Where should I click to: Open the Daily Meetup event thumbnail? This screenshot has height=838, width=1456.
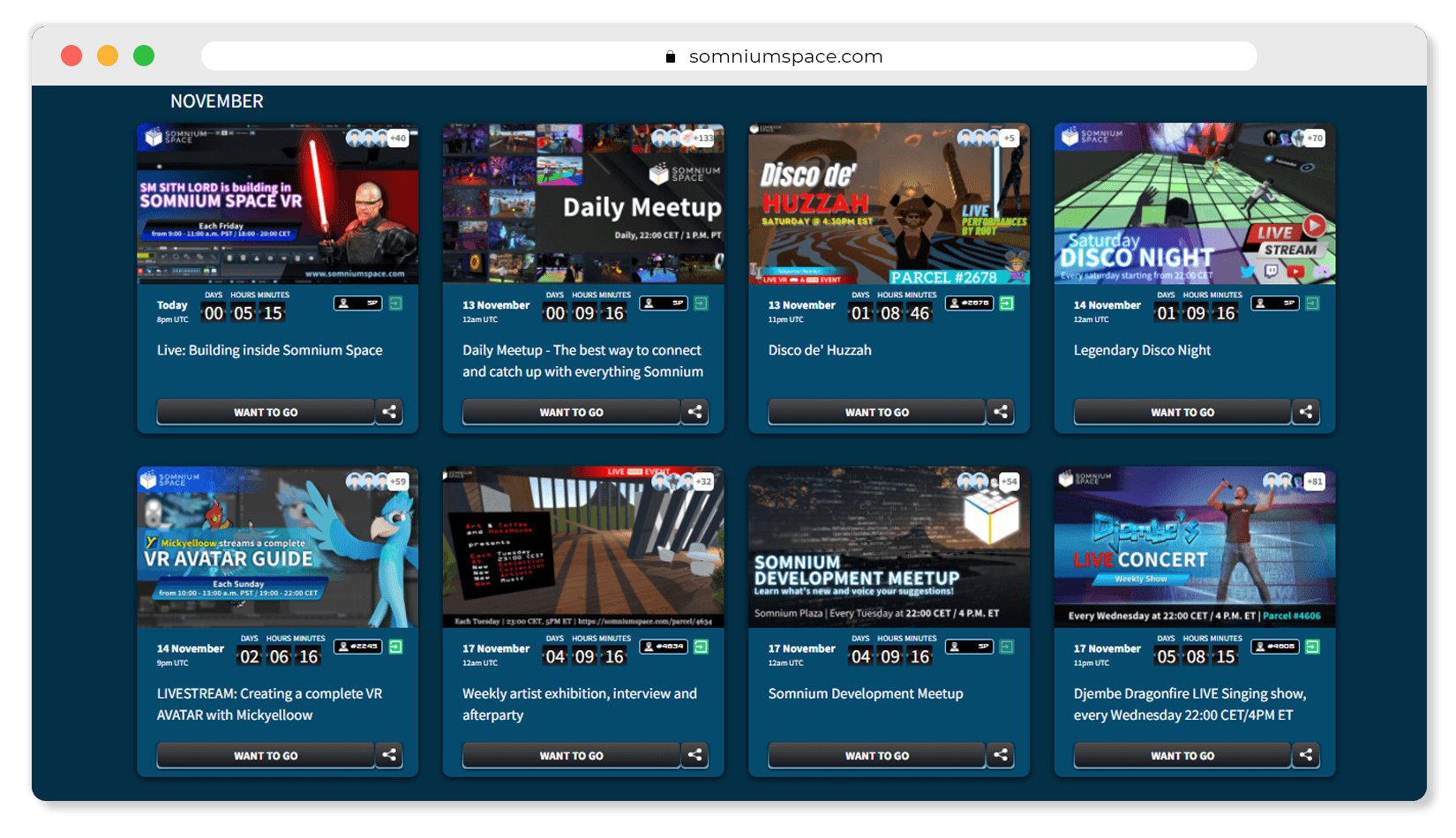583,204
